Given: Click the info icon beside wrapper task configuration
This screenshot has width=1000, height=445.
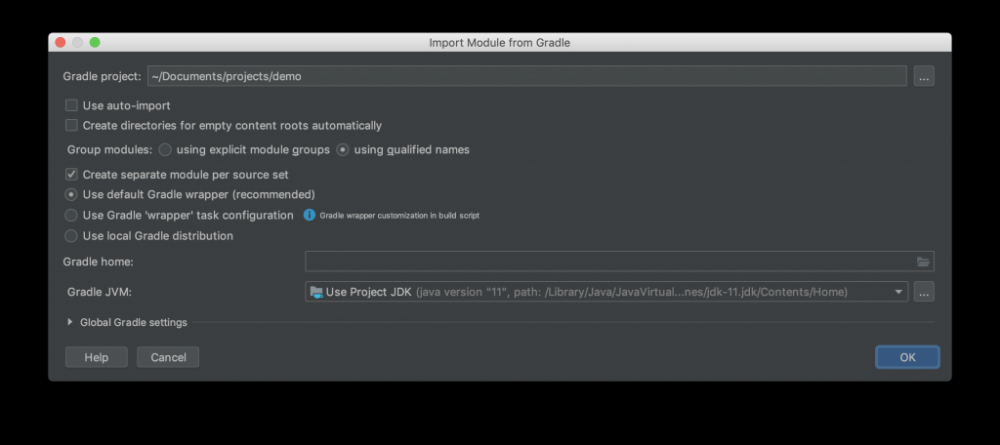Looking at the screenshot, I should pos(310,215).
